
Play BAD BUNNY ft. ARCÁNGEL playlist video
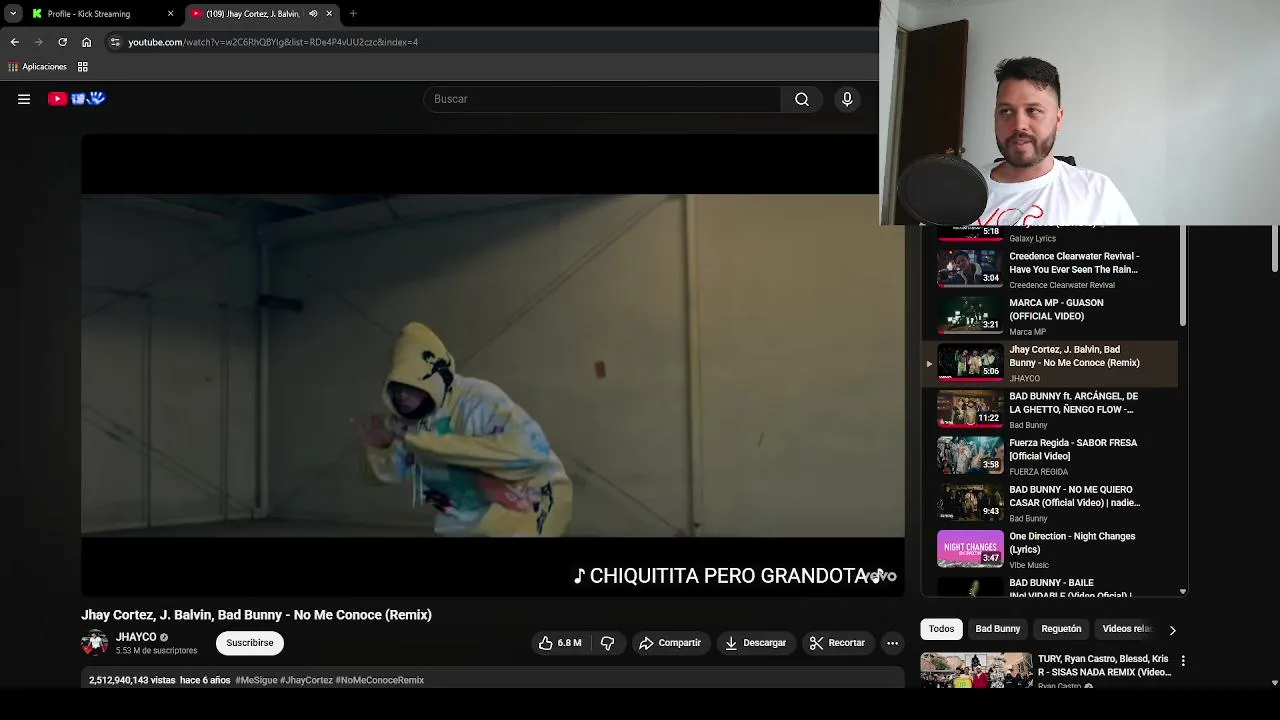pos(1048,409)
